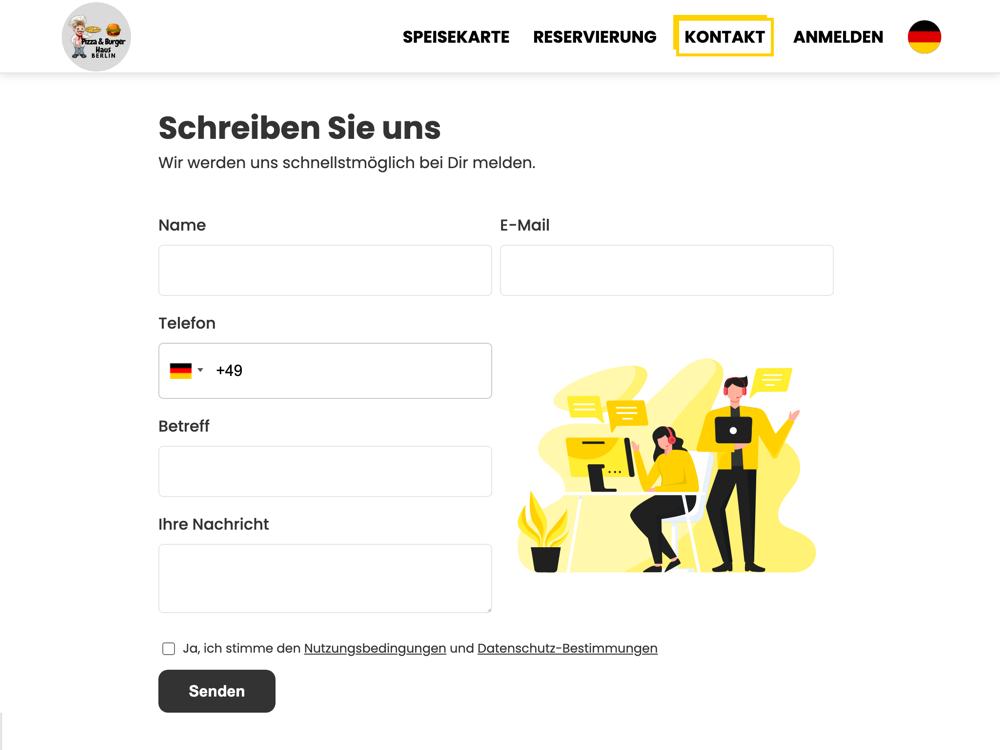1000x750 pixels.
Task: Focus the Name input field
Action: pos(325,270)
